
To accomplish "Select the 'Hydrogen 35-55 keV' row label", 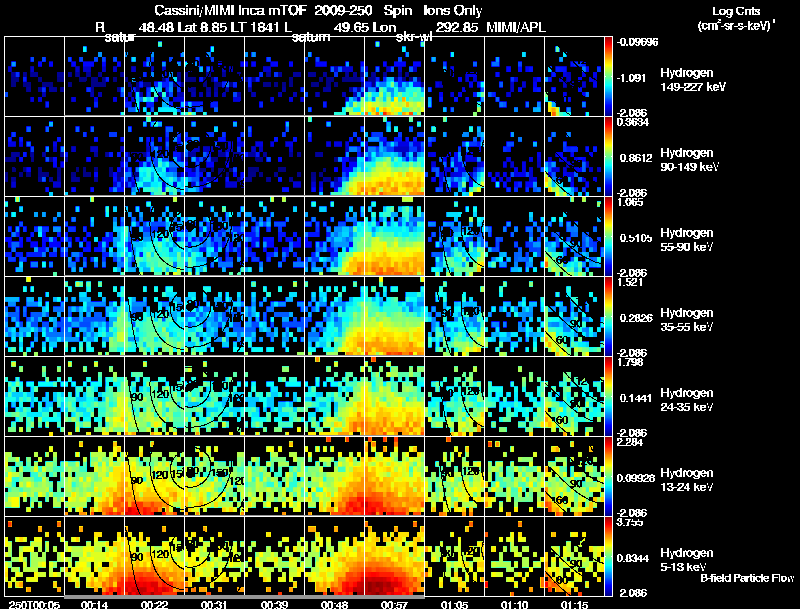I will (x=687, y=320).
